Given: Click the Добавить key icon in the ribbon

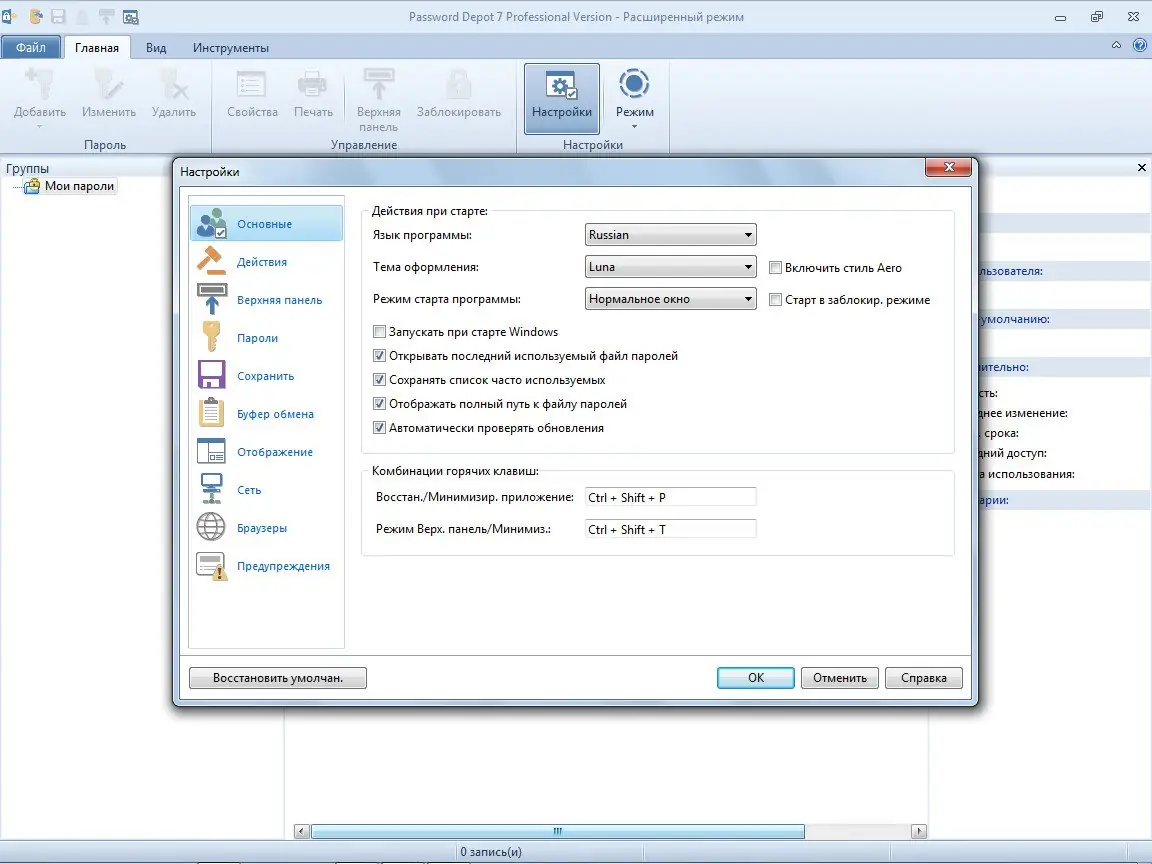Looking at the screenshot, I should point(40,84).
